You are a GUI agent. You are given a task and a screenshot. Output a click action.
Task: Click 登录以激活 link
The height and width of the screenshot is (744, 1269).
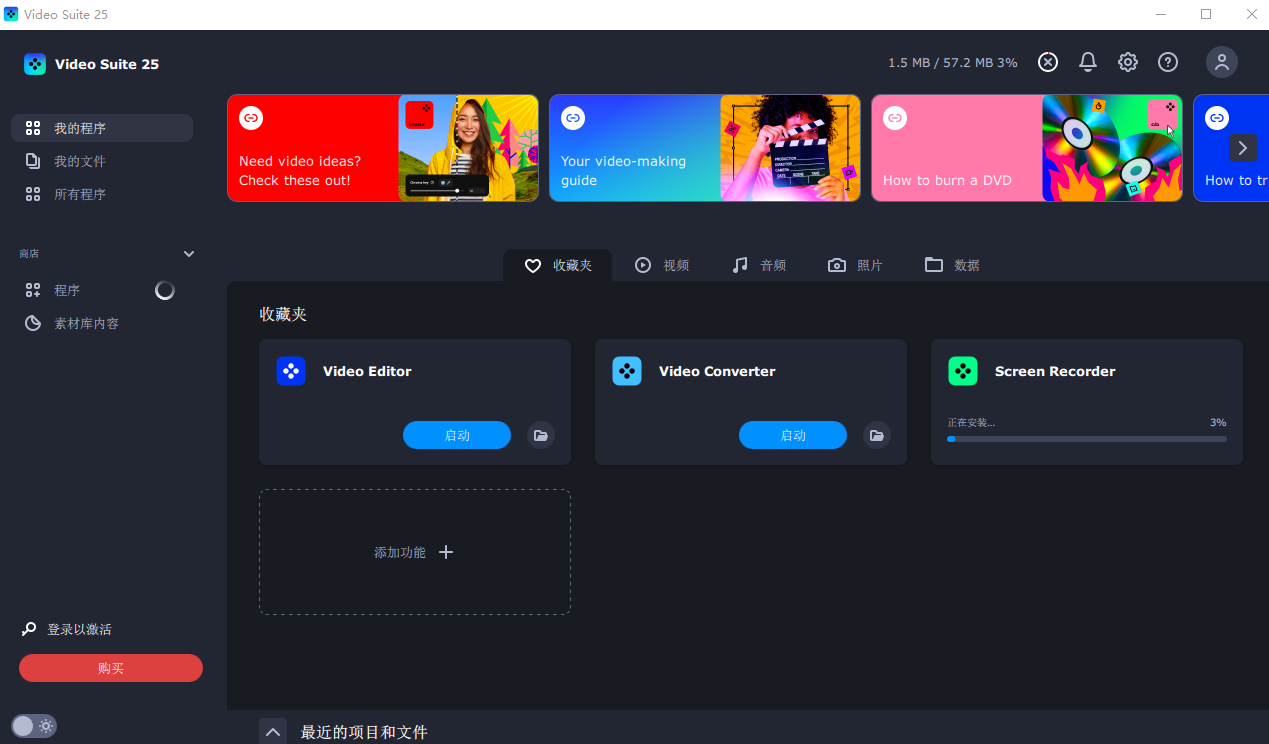point(79,629)
